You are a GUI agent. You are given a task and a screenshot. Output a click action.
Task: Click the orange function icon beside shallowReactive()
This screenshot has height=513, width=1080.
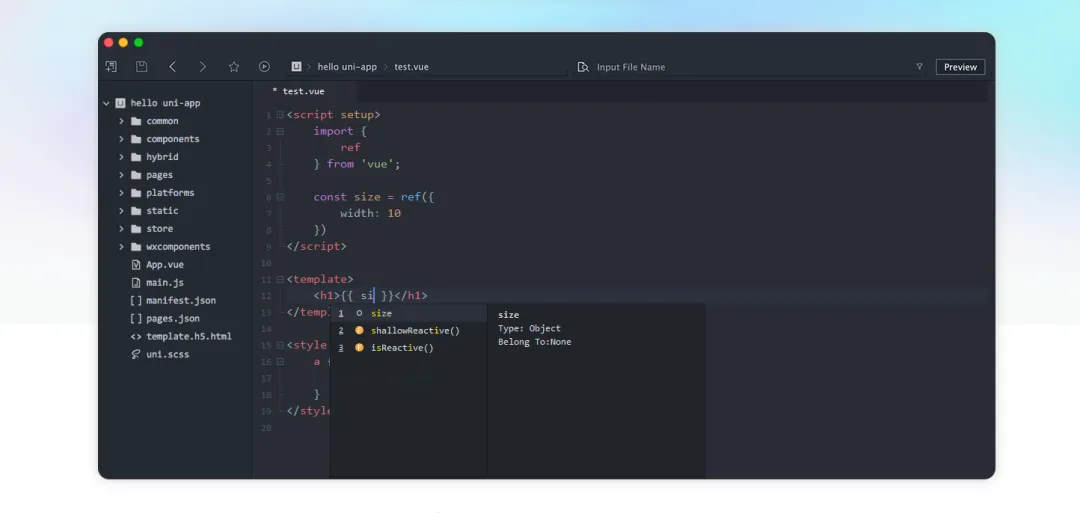359,331
